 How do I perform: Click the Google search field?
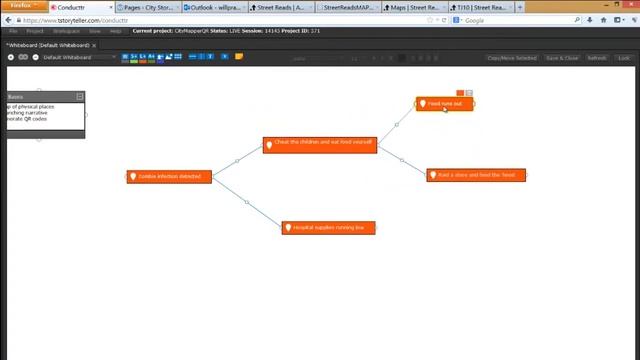click(x=516, y=20)
